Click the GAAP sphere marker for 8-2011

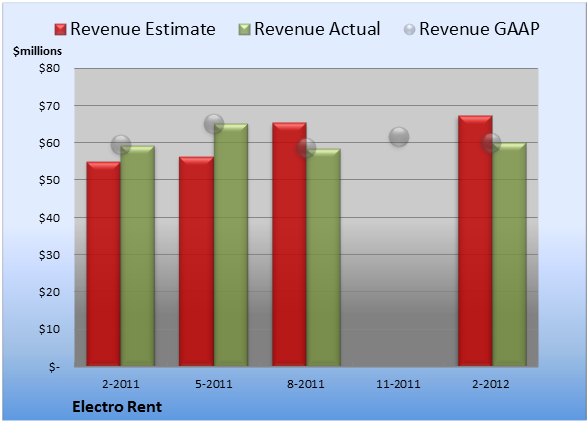click(306, 148)
